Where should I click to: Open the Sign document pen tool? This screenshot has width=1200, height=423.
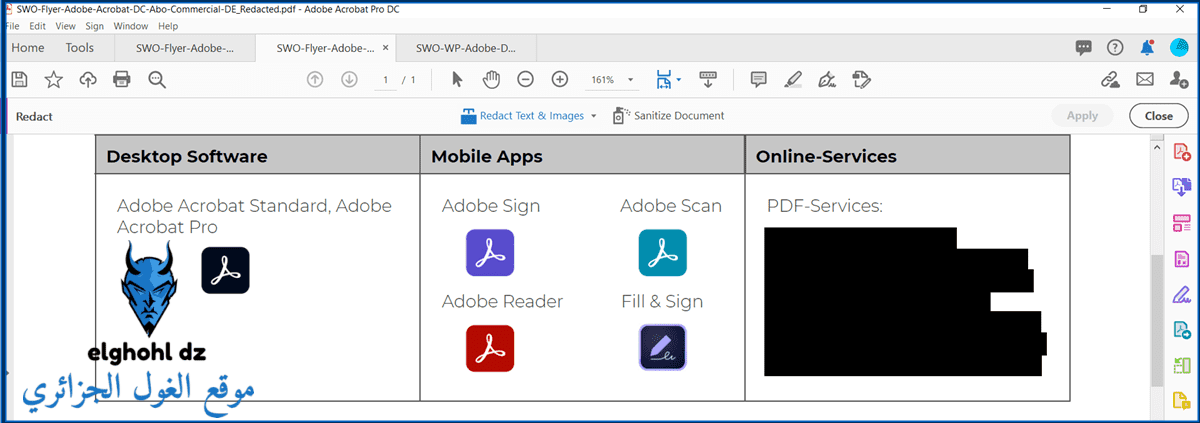coord(827,79)
